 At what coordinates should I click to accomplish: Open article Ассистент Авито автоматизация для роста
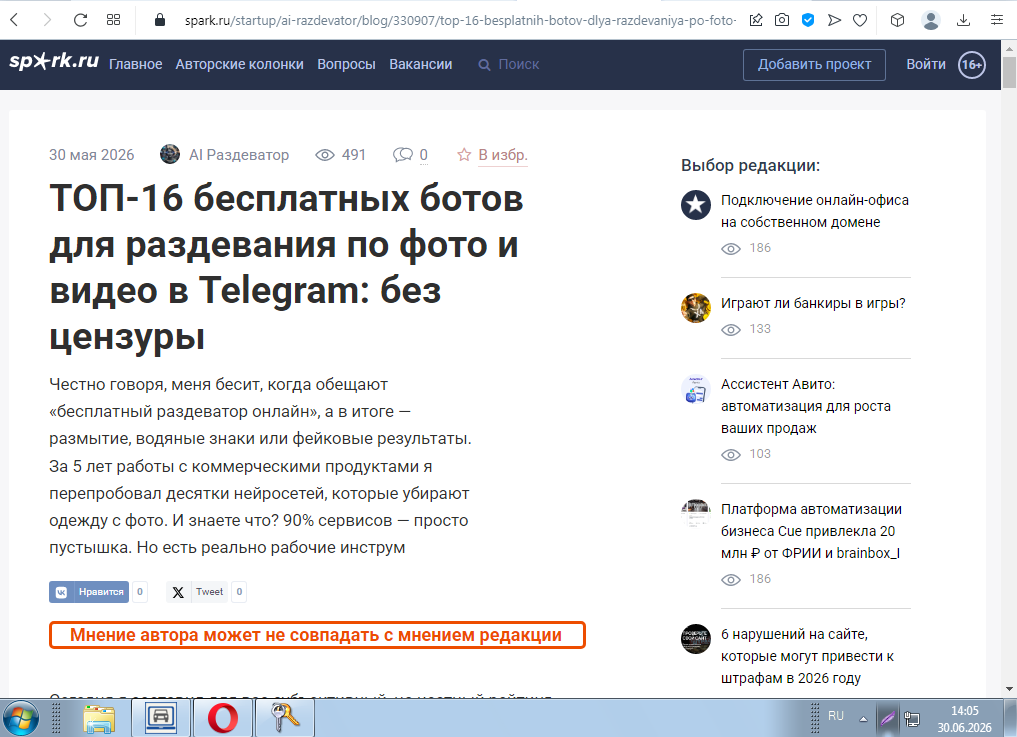click(806, 406)
